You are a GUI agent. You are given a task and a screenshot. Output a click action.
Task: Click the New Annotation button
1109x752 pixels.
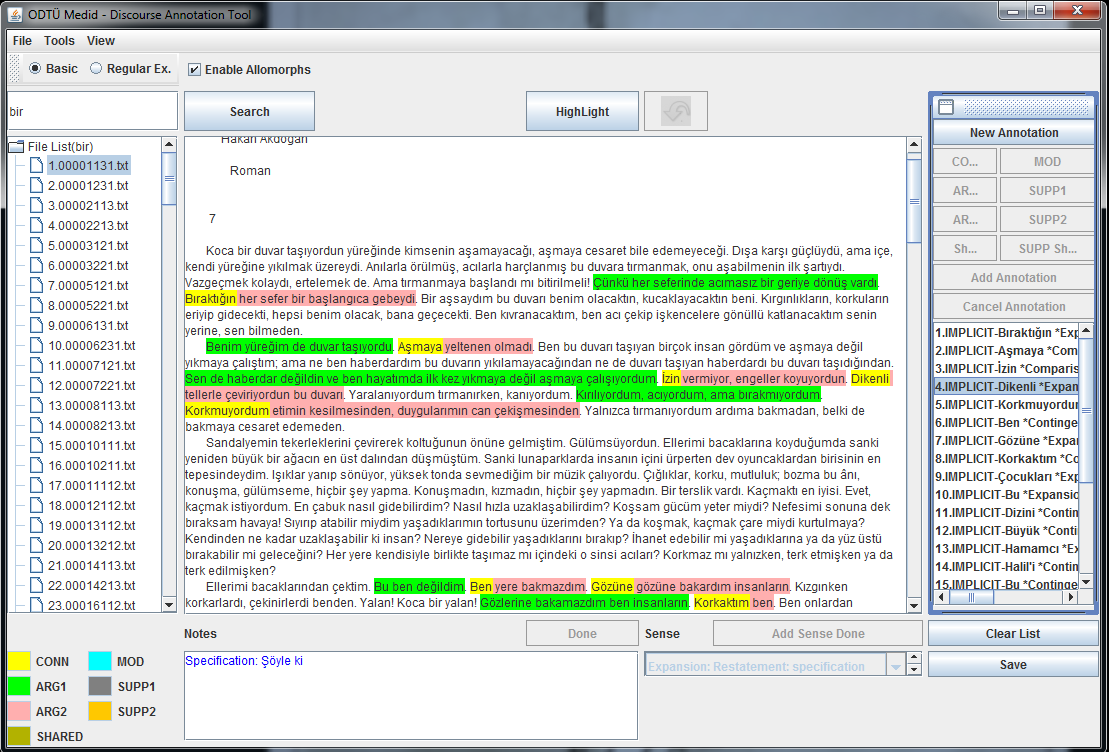[x=1014, y=132]
